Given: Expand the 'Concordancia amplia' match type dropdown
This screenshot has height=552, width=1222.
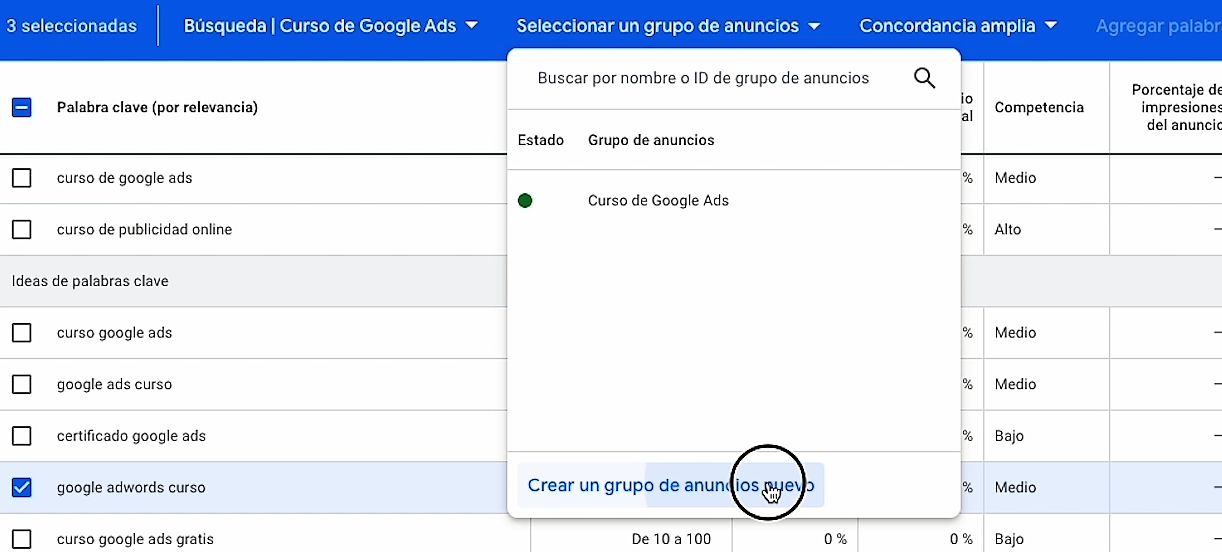Looking at the screenshot, I should 957,26.
